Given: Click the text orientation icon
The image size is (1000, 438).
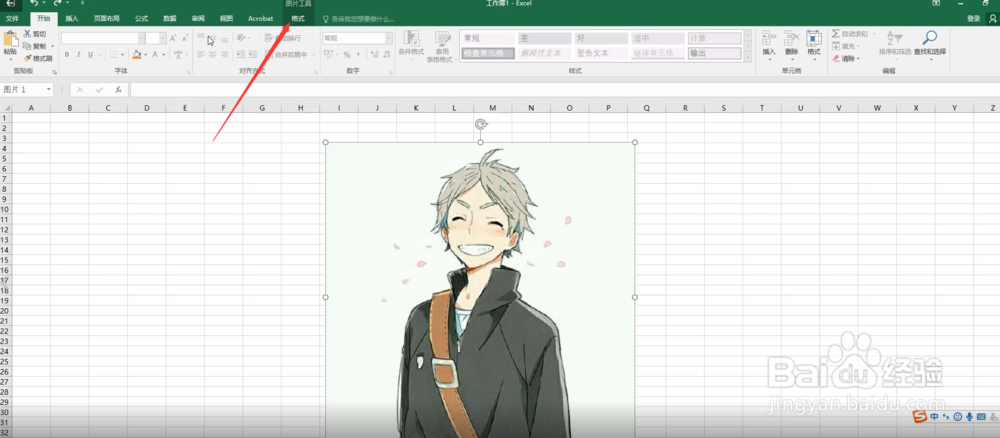Looking at the screenshot, I should 241,38.
